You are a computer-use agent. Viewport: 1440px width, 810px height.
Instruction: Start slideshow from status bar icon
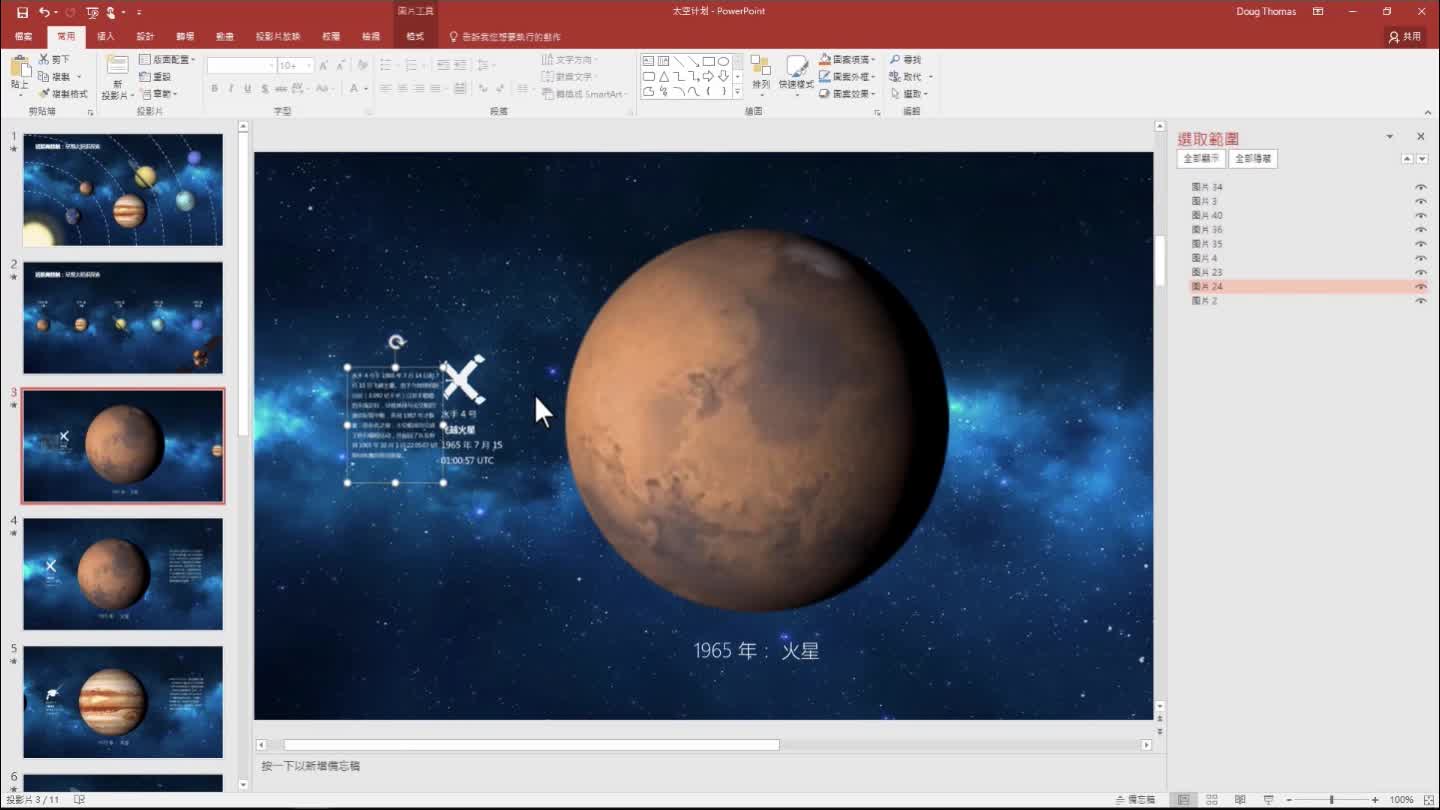click(1268, 800)
